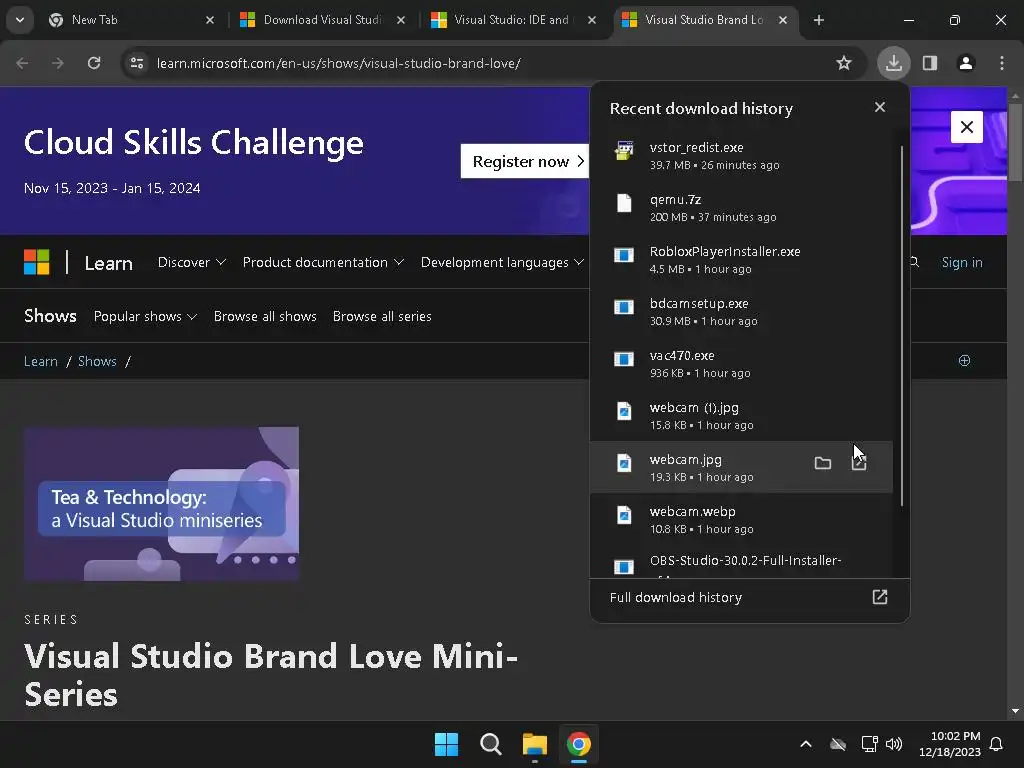Switch to Visual Studio: IDE tab
Screen dimensions: 1024x768
coord(513,20)
